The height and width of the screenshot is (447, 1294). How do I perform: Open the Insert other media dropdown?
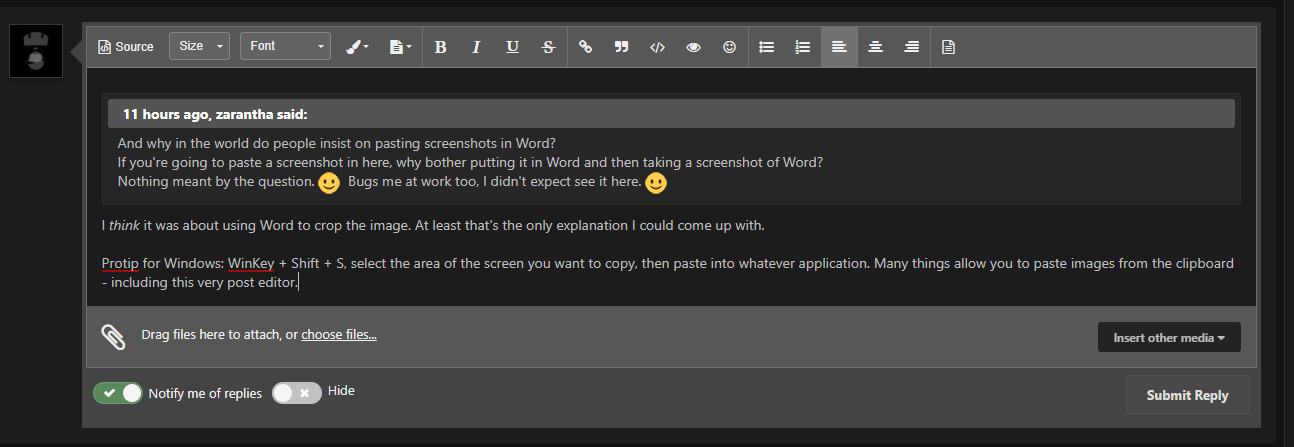[1169, 337]
